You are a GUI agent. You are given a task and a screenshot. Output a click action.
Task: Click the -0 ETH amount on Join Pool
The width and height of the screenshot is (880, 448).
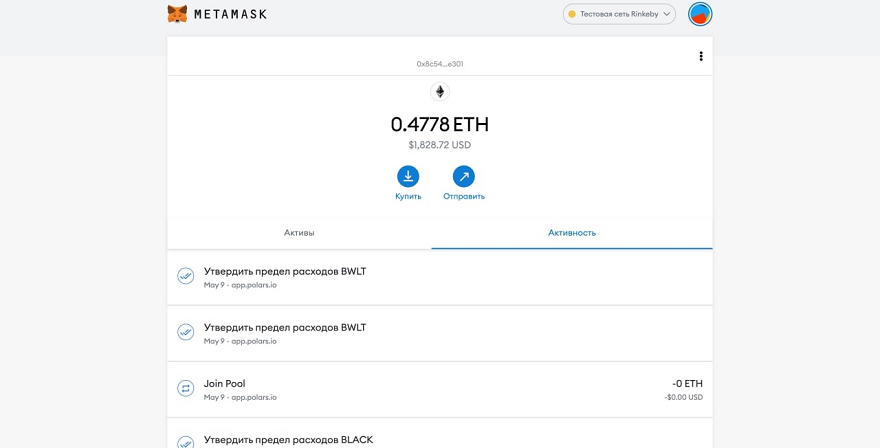click(x=687, y=384)
